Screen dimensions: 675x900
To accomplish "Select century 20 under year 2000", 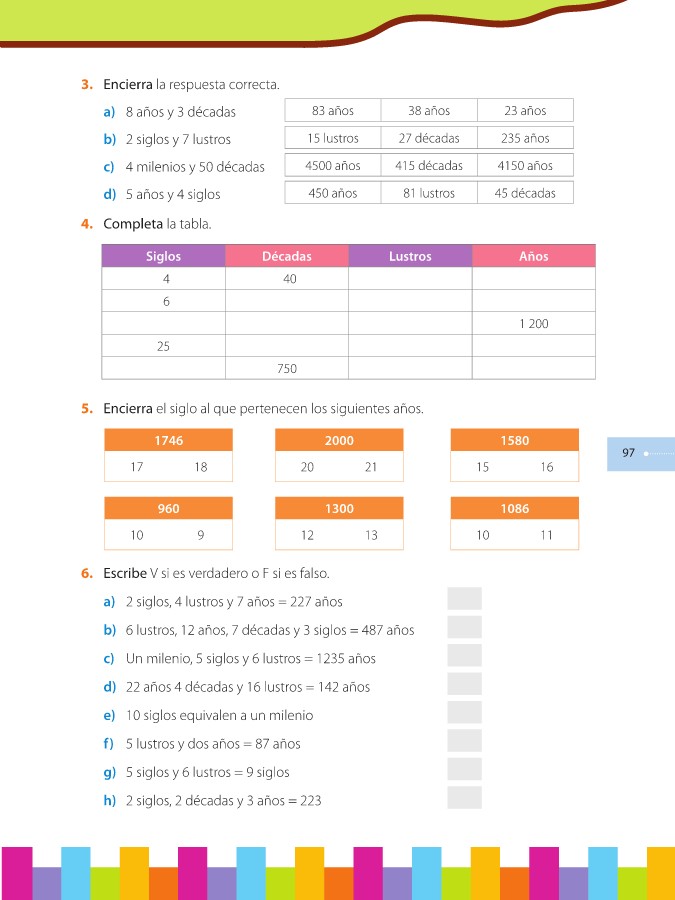I will pos(307,467).
